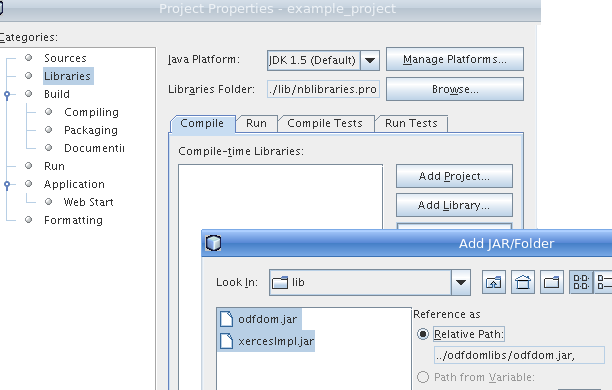612x390 pixels.
Task: Open the Compile Tests tab
Action: (325, 123)
